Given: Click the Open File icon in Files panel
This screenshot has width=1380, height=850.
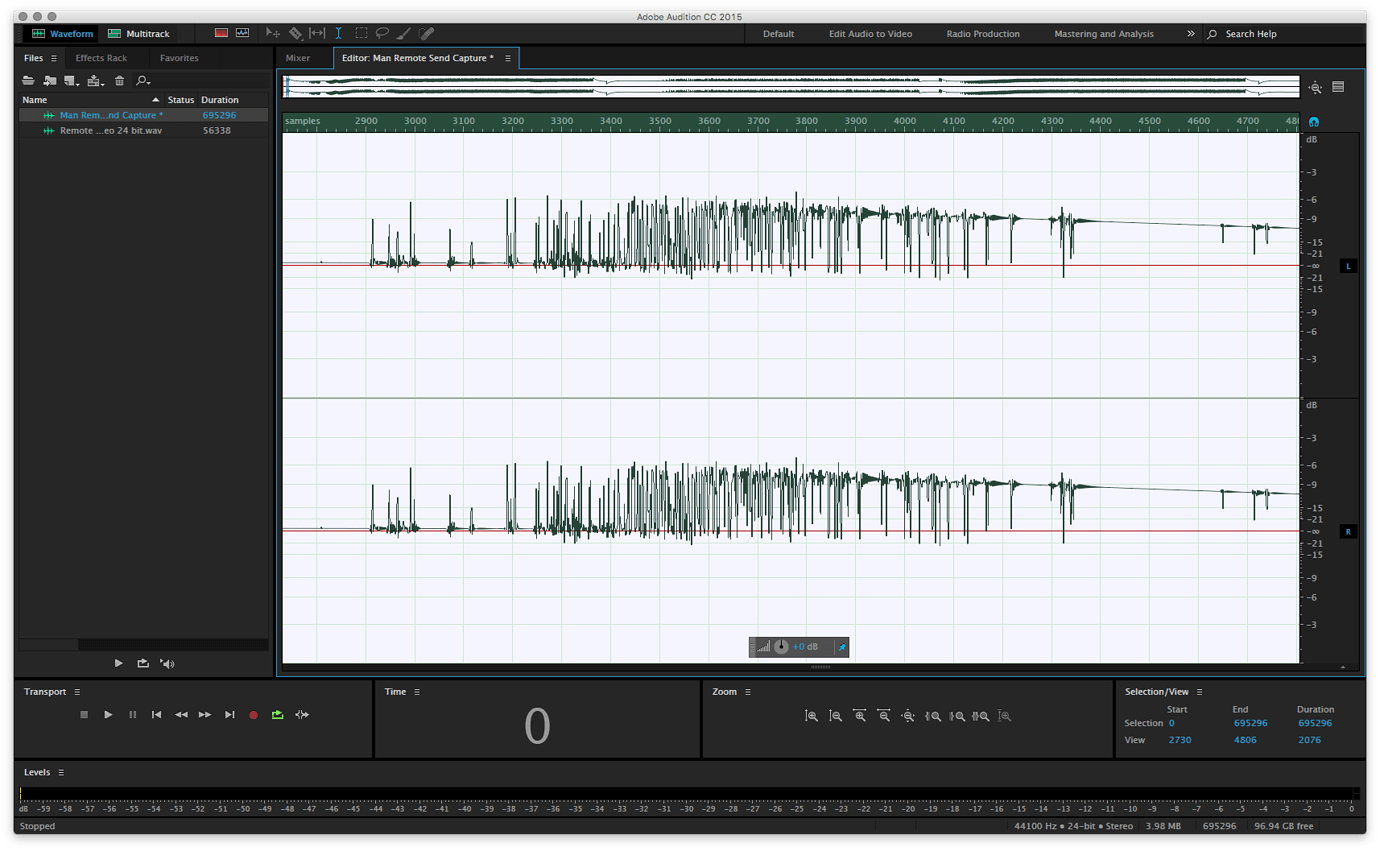Looking at the screenshot, I should 27,80.
